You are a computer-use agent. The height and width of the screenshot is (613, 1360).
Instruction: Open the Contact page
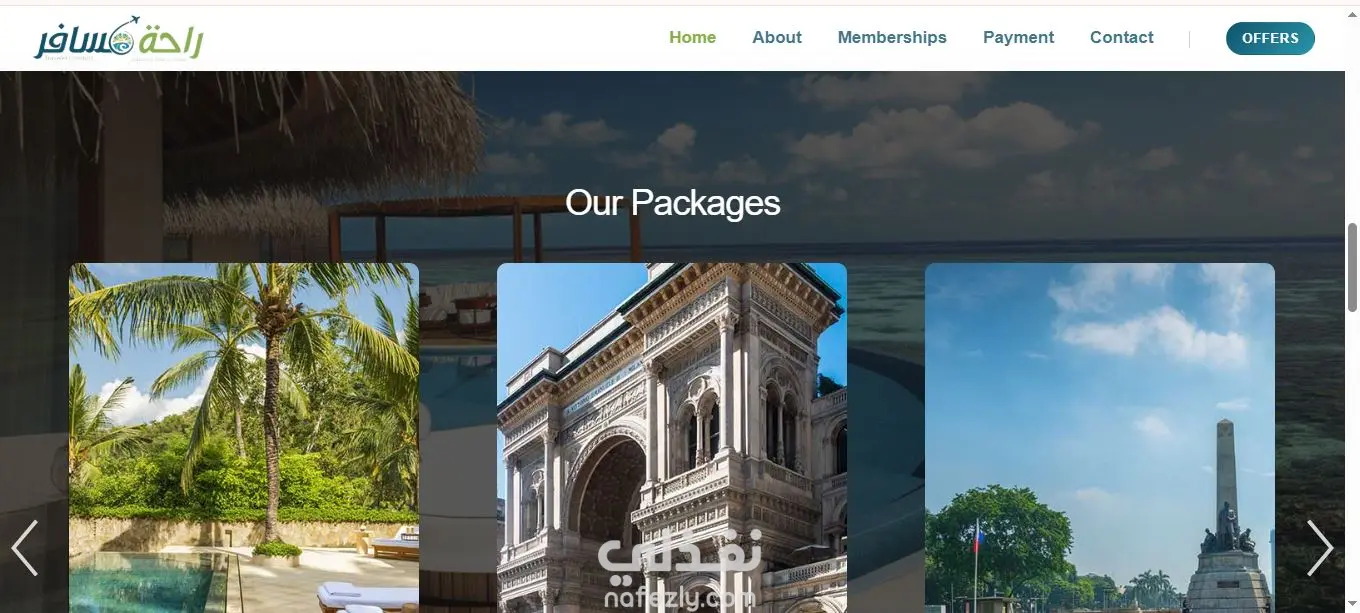coord(1121,38)
